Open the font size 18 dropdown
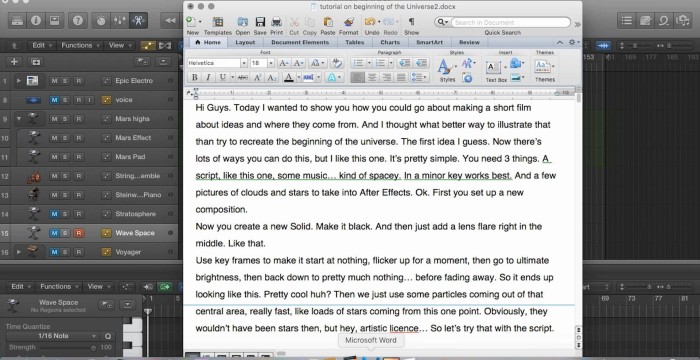The width and height of the screenshot is (700, 360). [271, 63]
